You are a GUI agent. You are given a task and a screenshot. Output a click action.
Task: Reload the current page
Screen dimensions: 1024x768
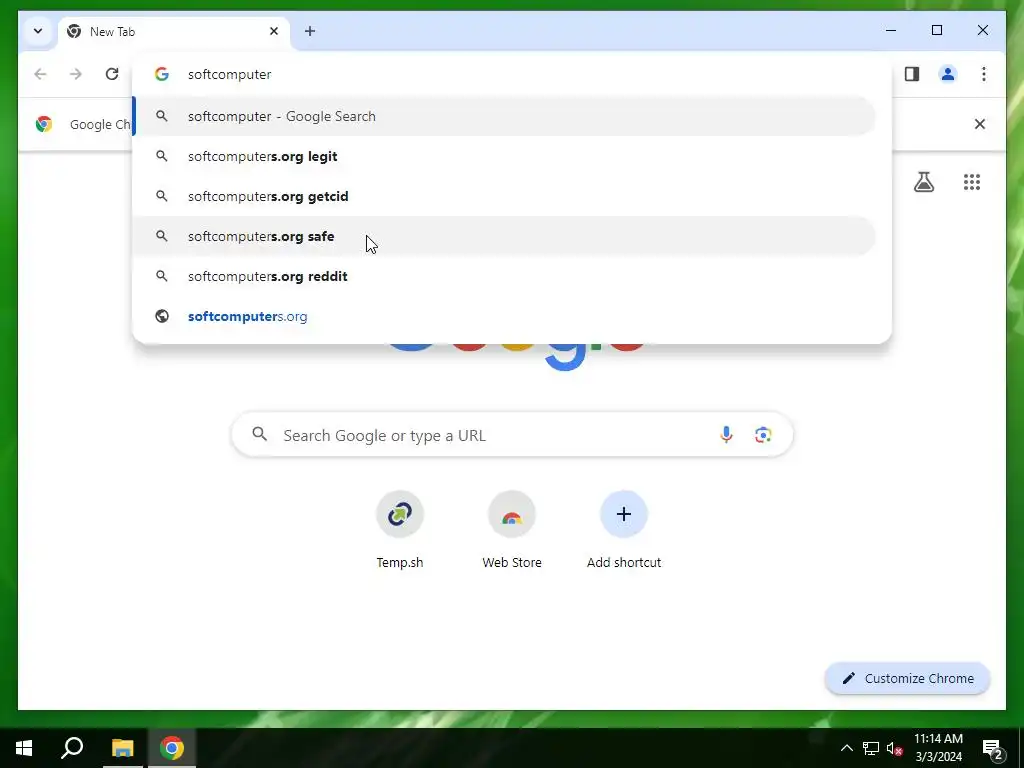(112, 74)
